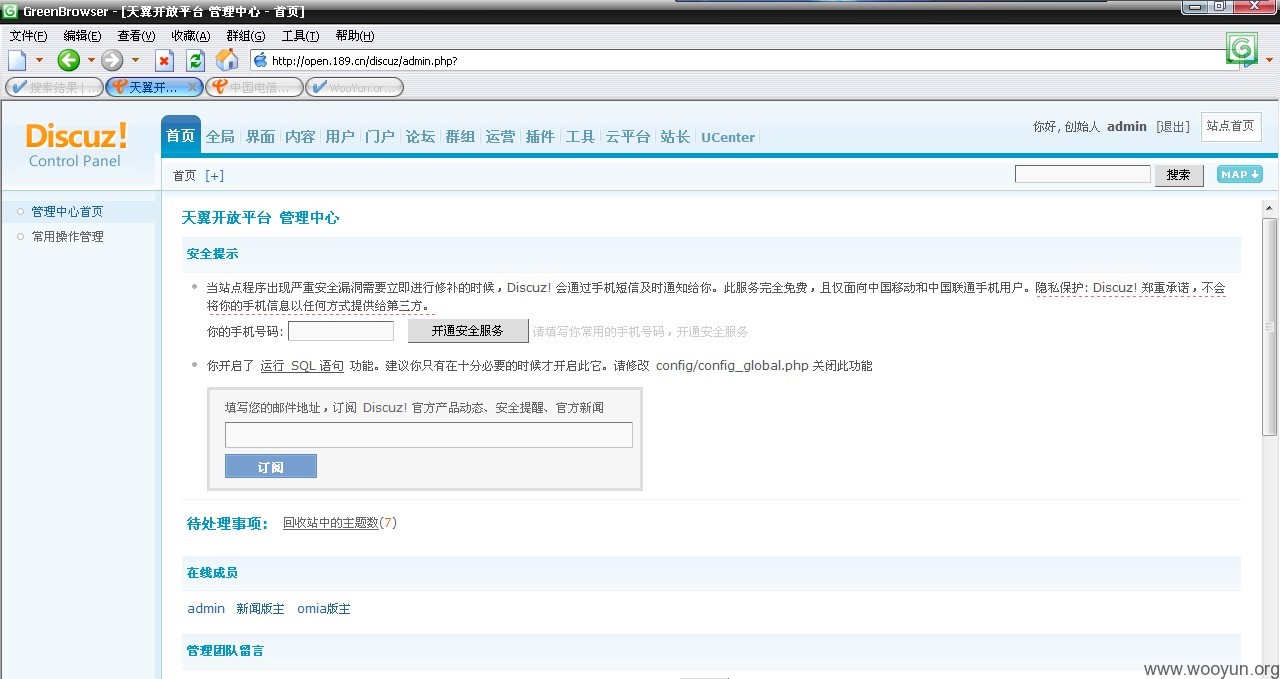
Task: Click the GreenBrowser logo at top right
Action: tap(1242, 48)
